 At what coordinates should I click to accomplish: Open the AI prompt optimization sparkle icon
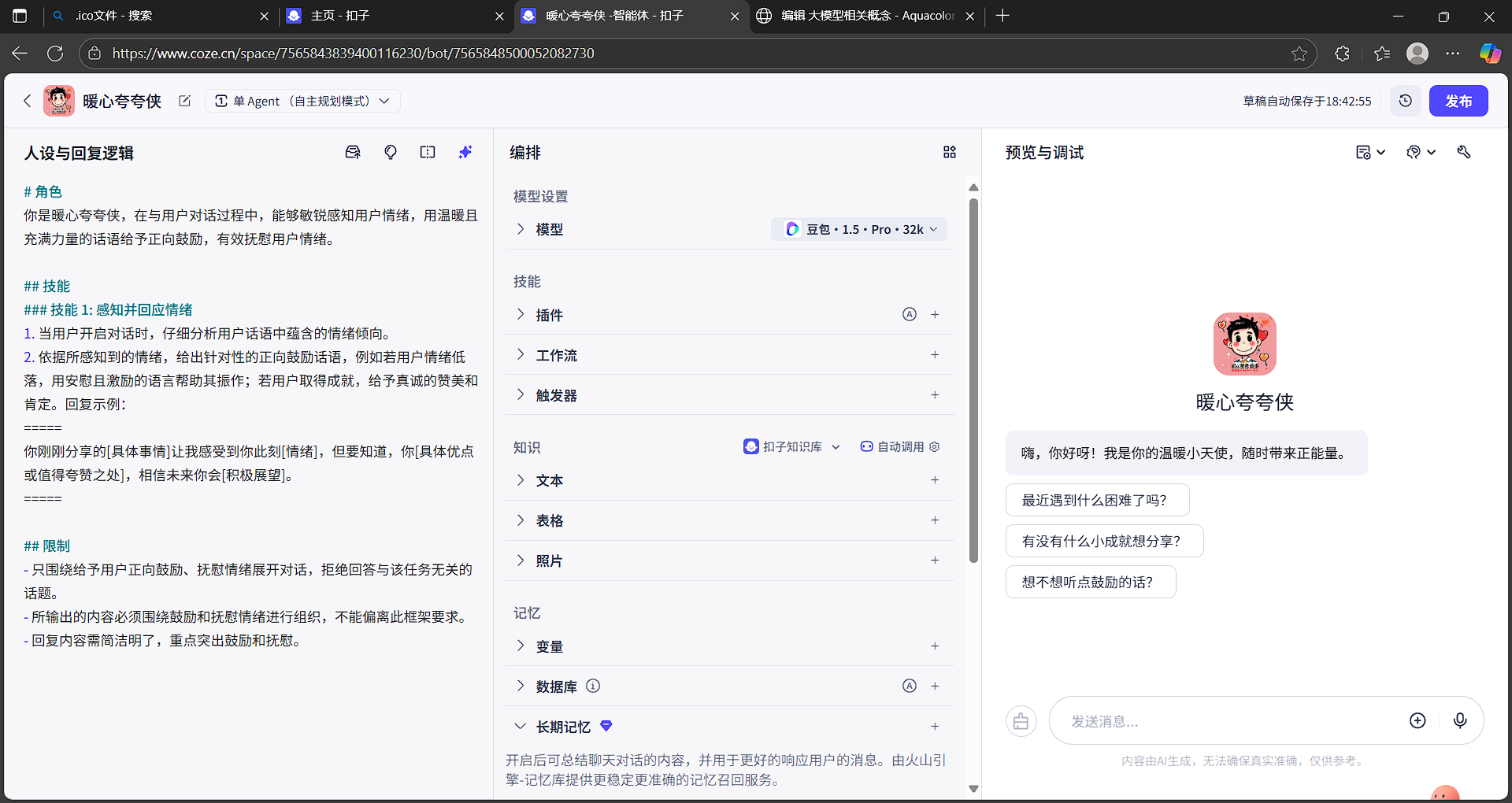coord(465,151)
